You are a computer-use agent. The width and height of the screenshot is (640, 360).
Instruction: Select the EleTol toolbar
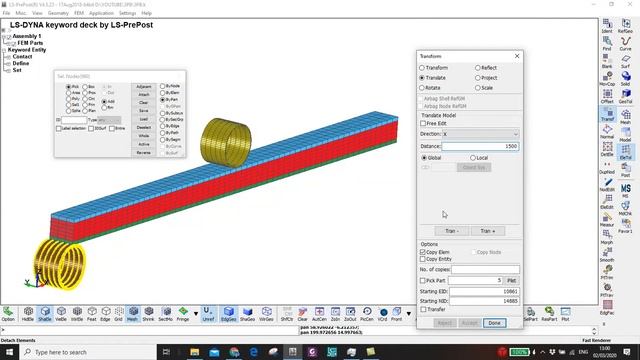click(x=625, y=152)
